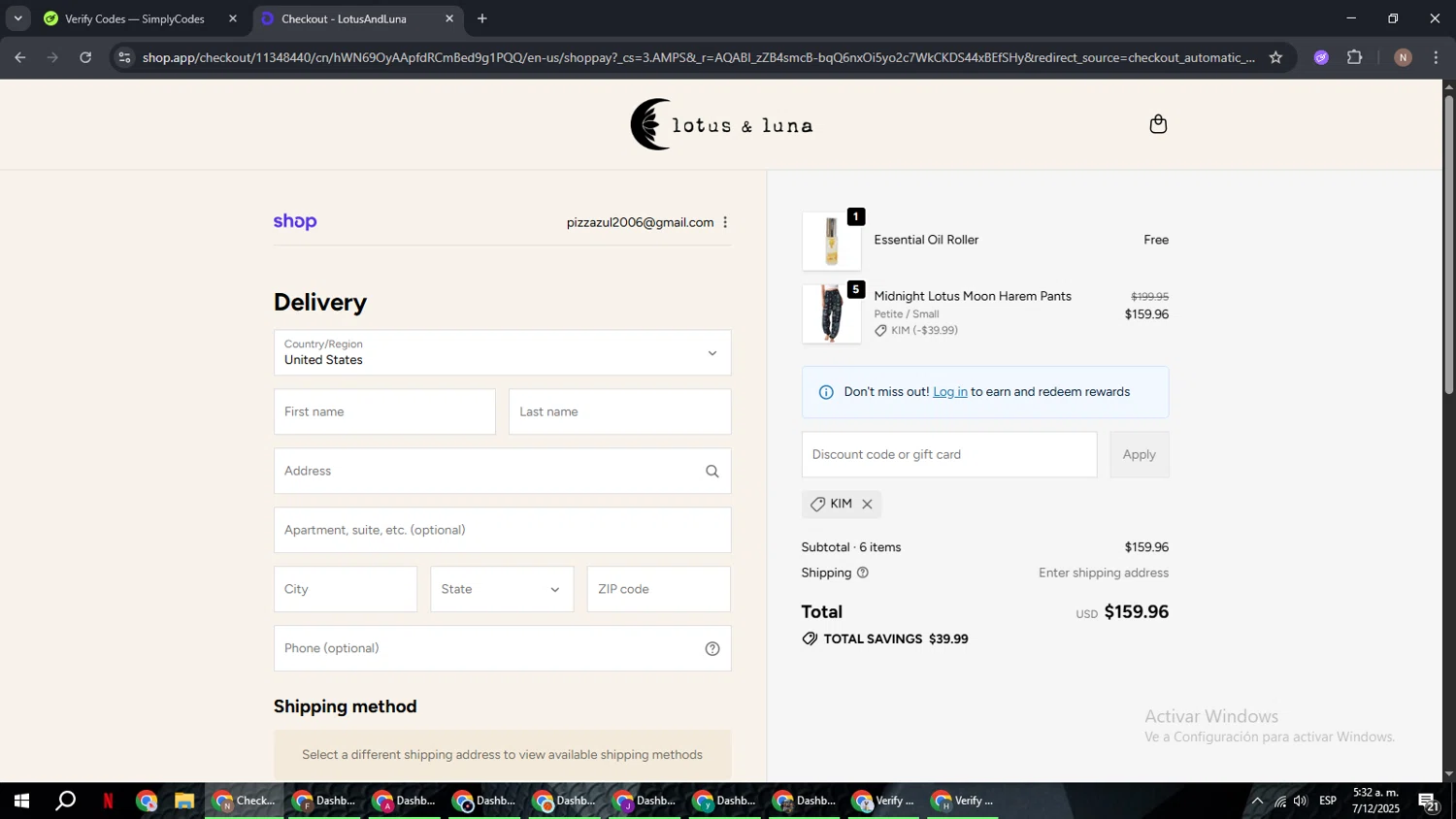The height and width of the screenshot is (819, 1456).
Task: Click the Log in link
Action: (x=949, y=392)
